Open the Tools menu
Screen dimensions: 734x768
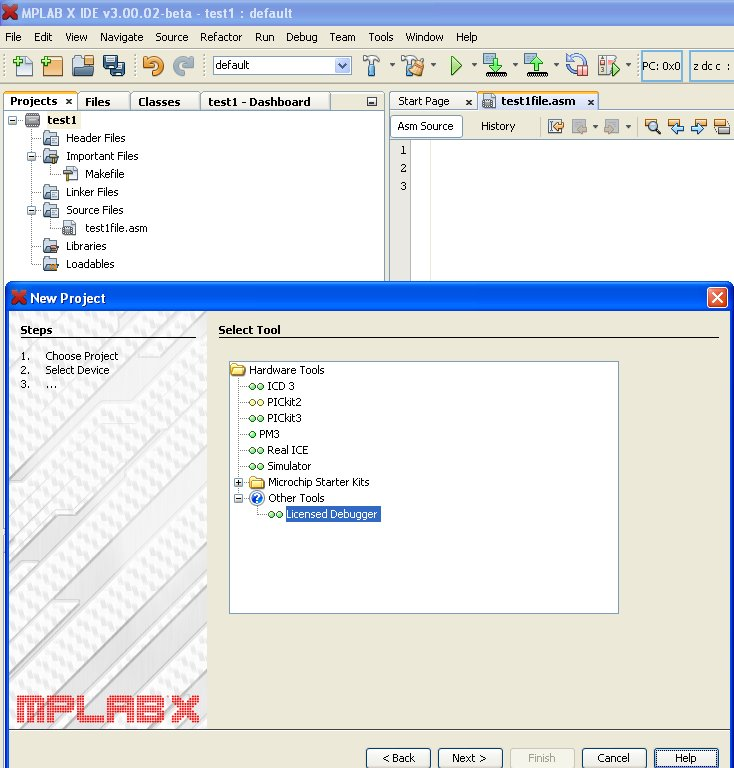click(x=380, y=37)
